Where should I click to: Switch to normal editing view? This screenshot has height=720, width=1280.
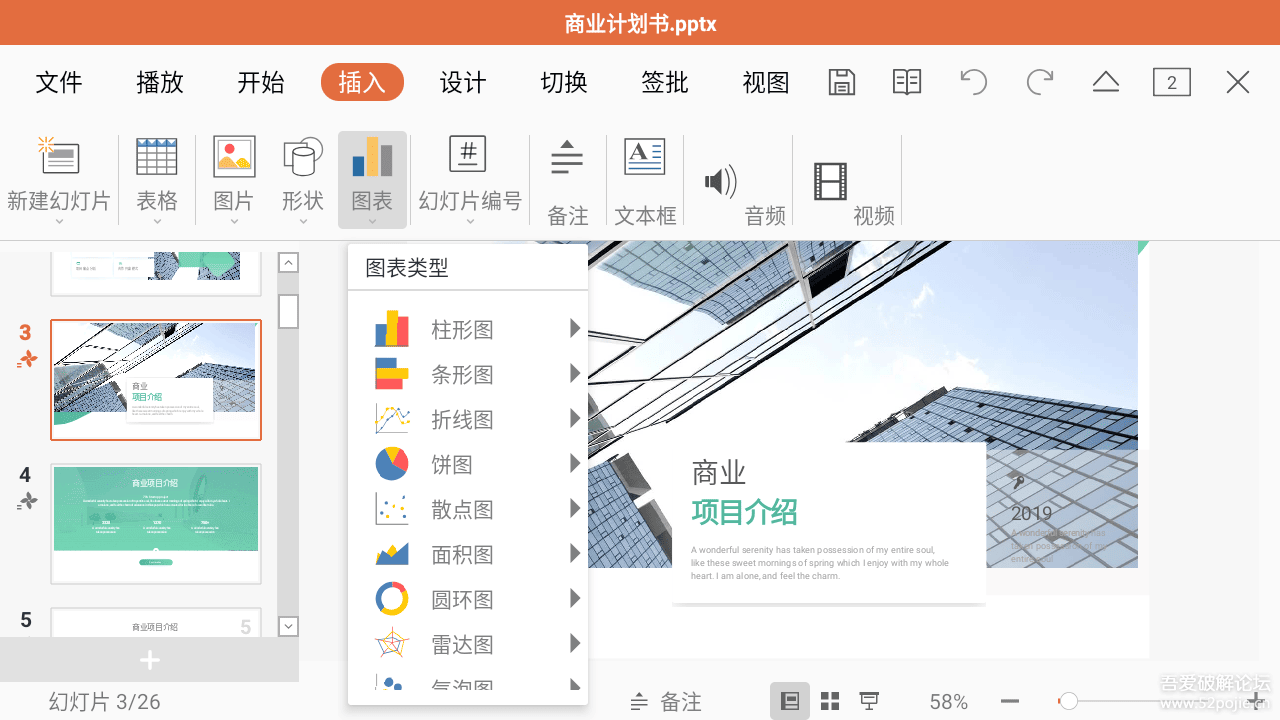pos(790,701)
